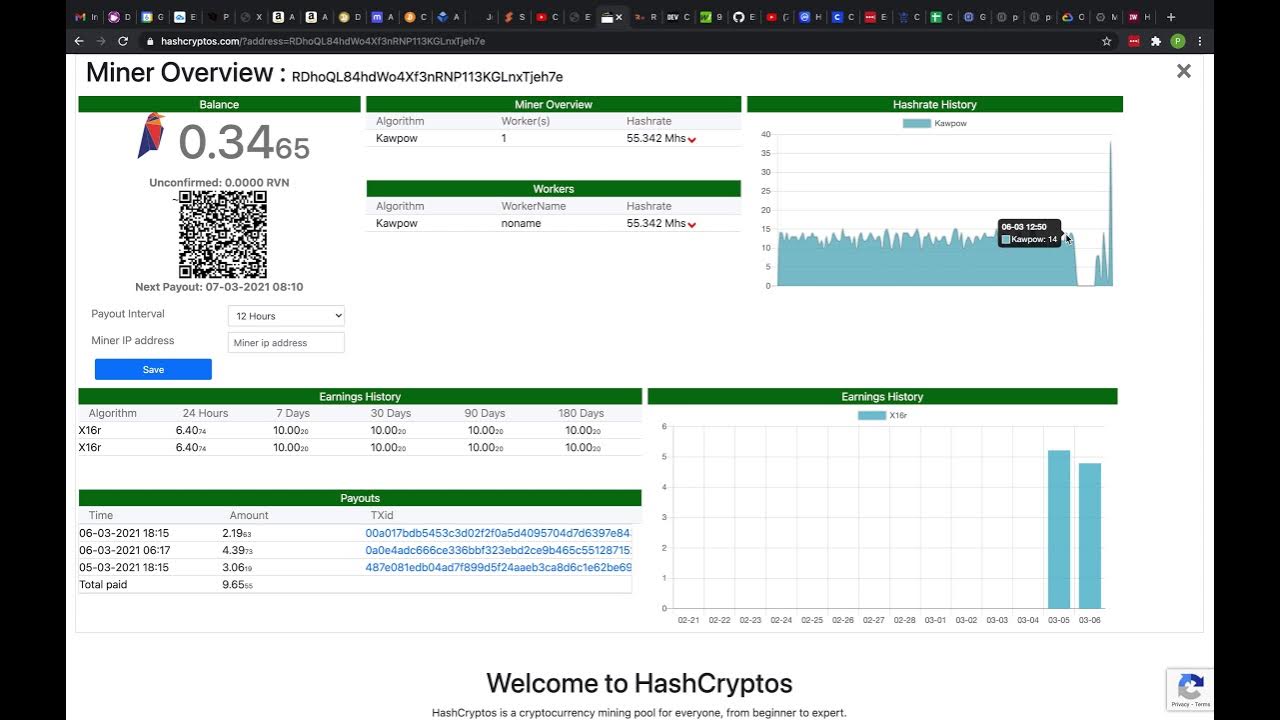Screen dimensions: 1280x720
Task: Click the payout time '05-03-2021 18:15'
Action: point(124,568)
